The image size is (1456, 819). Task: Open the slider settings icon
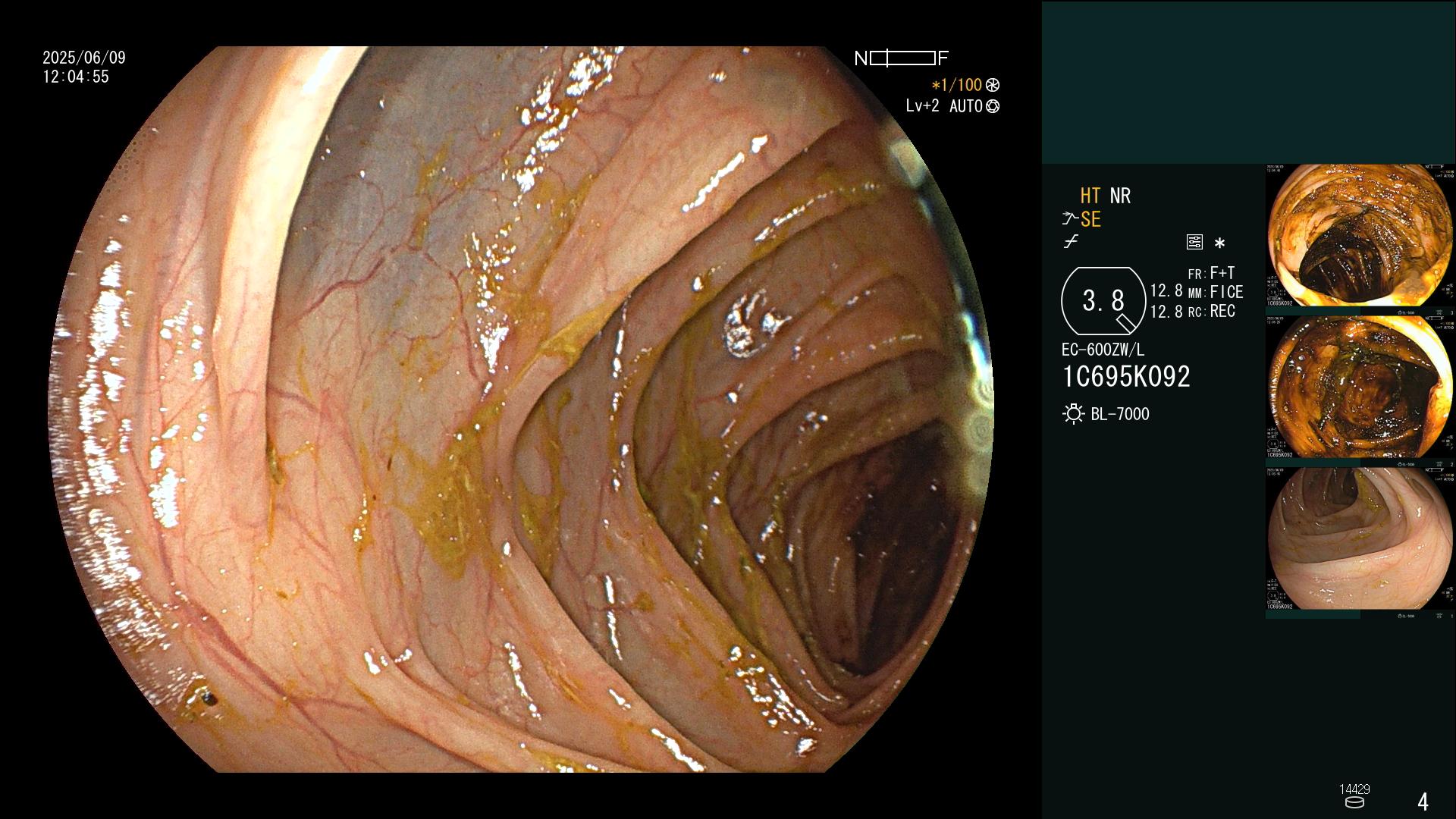click(1194, 242)
